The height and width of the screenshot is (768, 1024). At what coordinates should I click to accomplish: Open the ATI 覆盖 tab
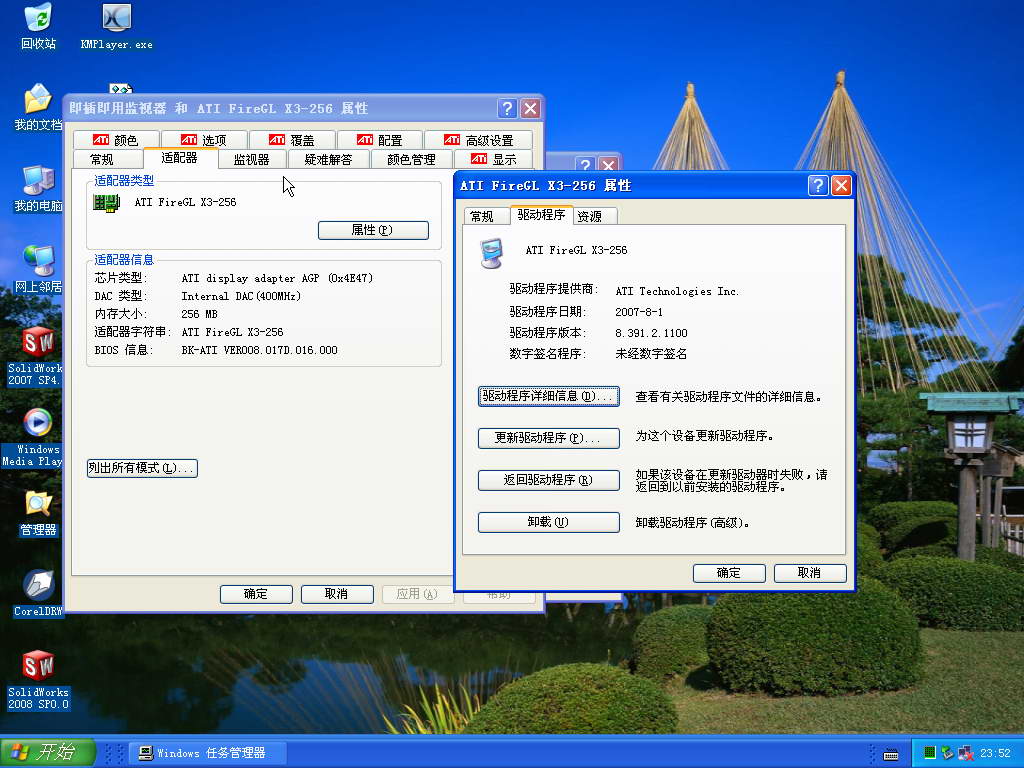point(292,140)
